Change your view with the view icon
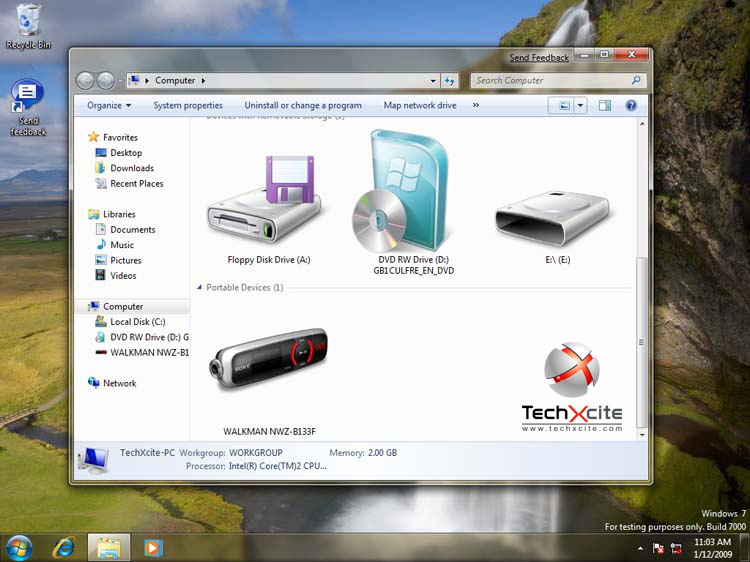Image resolution: width=750 pixels, height=562 pixels. point(564,105)
